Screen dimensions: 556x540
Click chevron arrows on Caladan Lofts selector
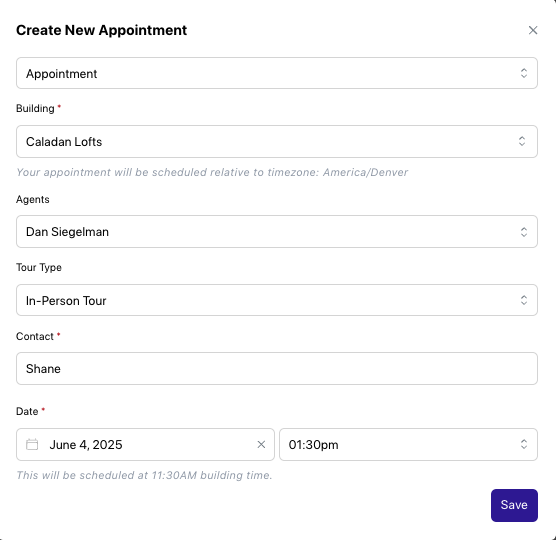pyautogui.click(x=522, y=141)
